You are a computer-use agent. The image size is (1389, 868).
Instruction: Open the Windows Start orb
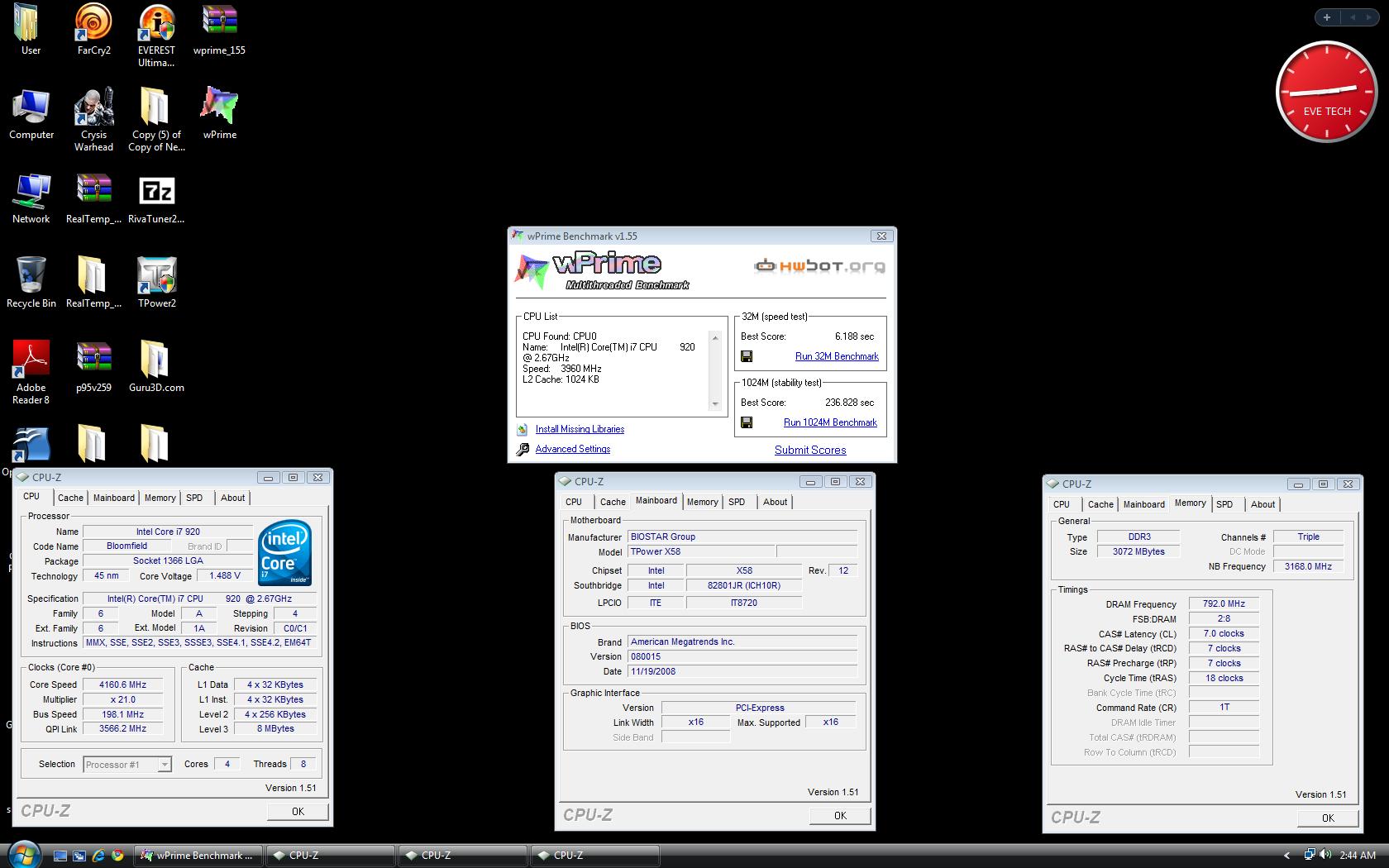coord(23,855)
